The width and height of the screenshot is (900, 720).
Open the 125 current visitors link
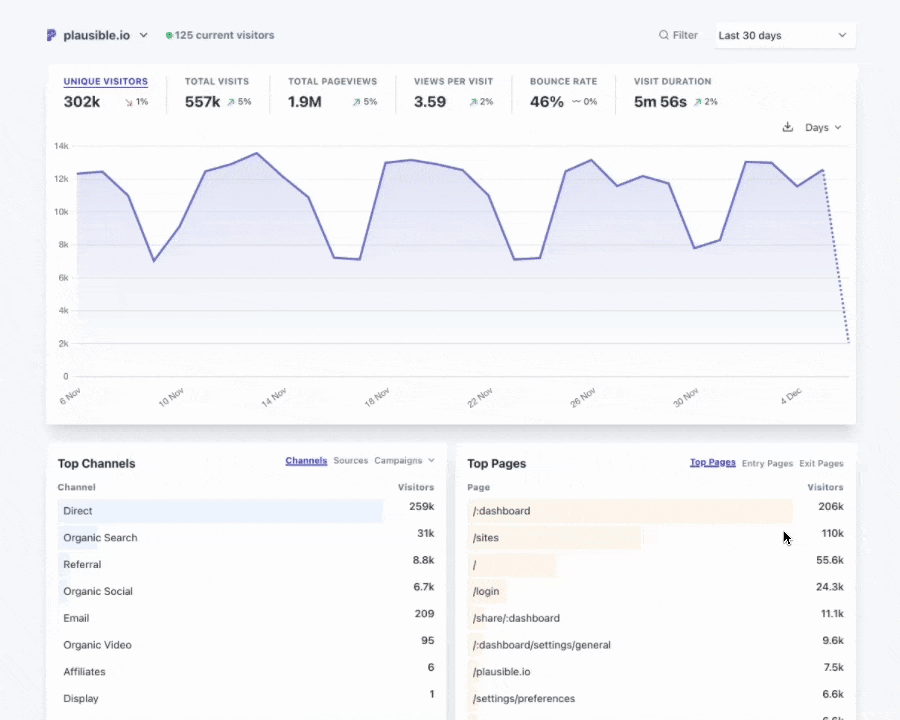click(x=224, y=35)
